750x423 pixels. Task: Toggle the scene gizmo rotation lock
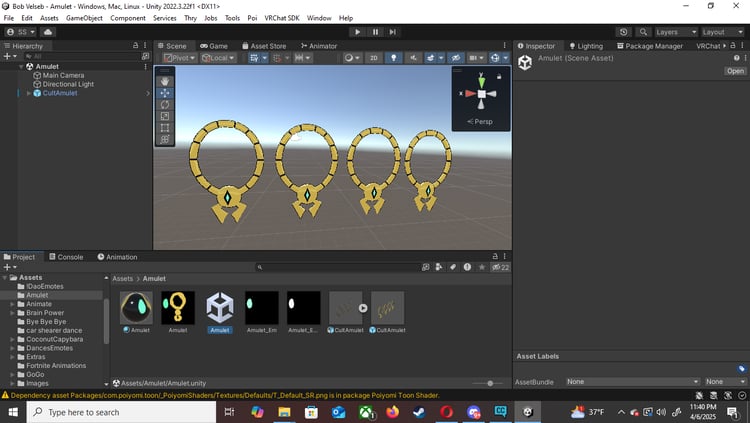[x=499, y=76]
